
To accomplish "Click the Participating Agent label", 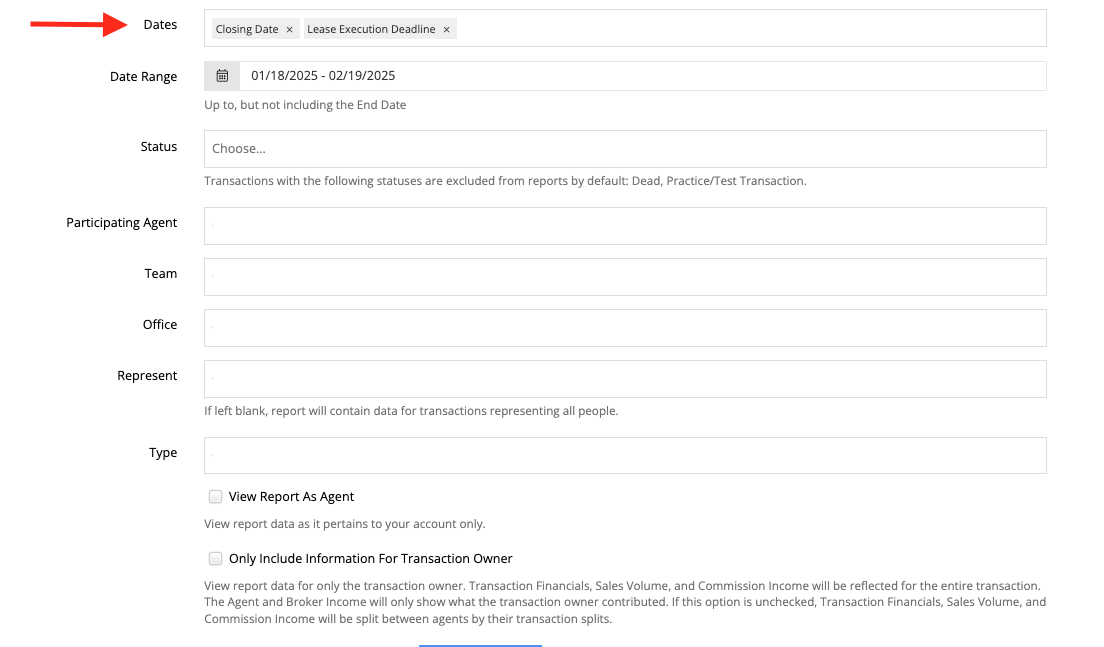I will pyautogui.click(x=122, y=223).
